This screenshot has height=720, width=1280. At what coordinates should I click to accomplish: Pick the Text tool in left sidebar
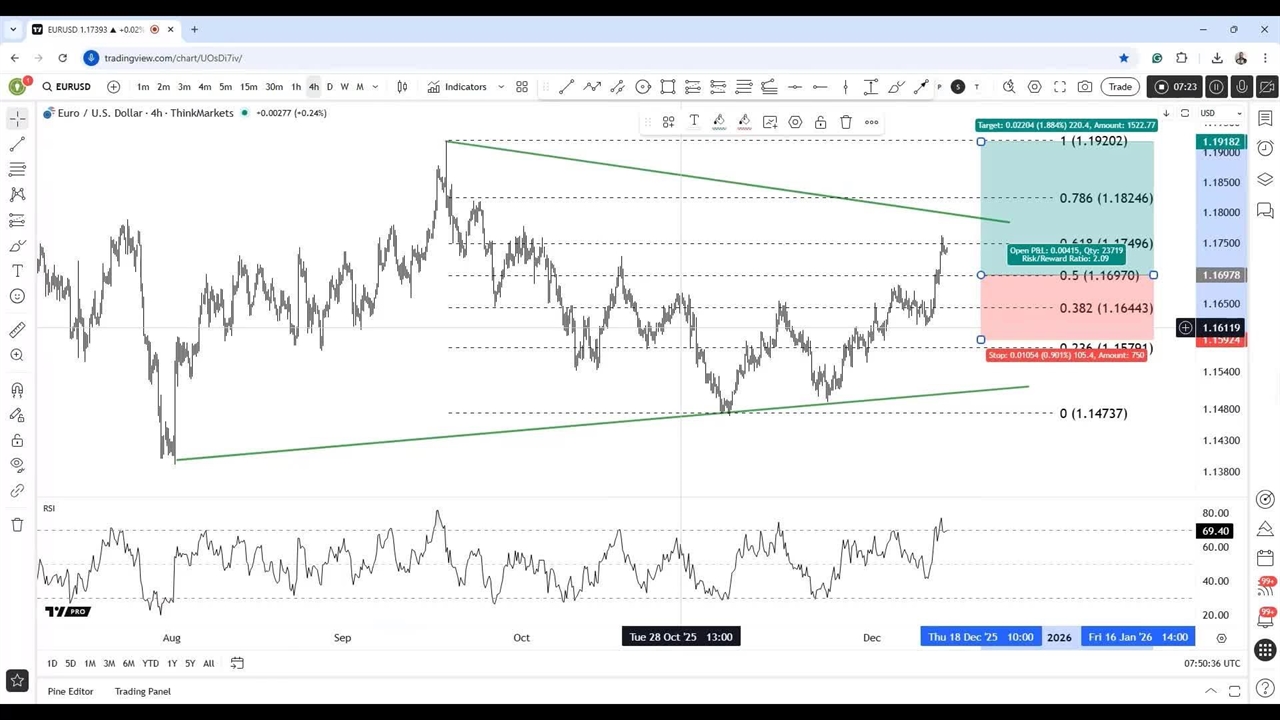17,271
